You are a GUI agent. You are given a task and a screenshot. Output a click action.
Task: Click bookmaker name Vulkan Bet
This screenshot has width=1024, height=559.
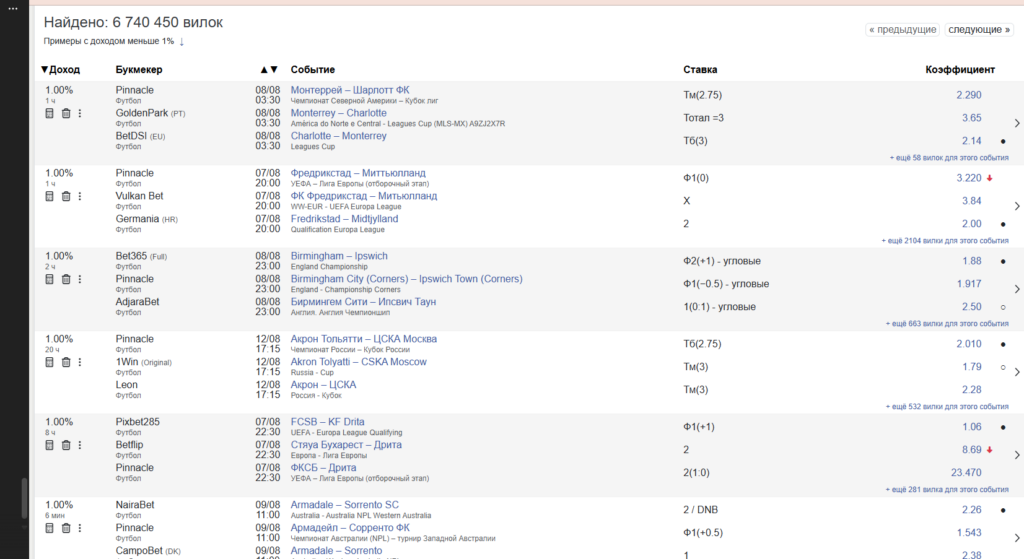(139, 196)
